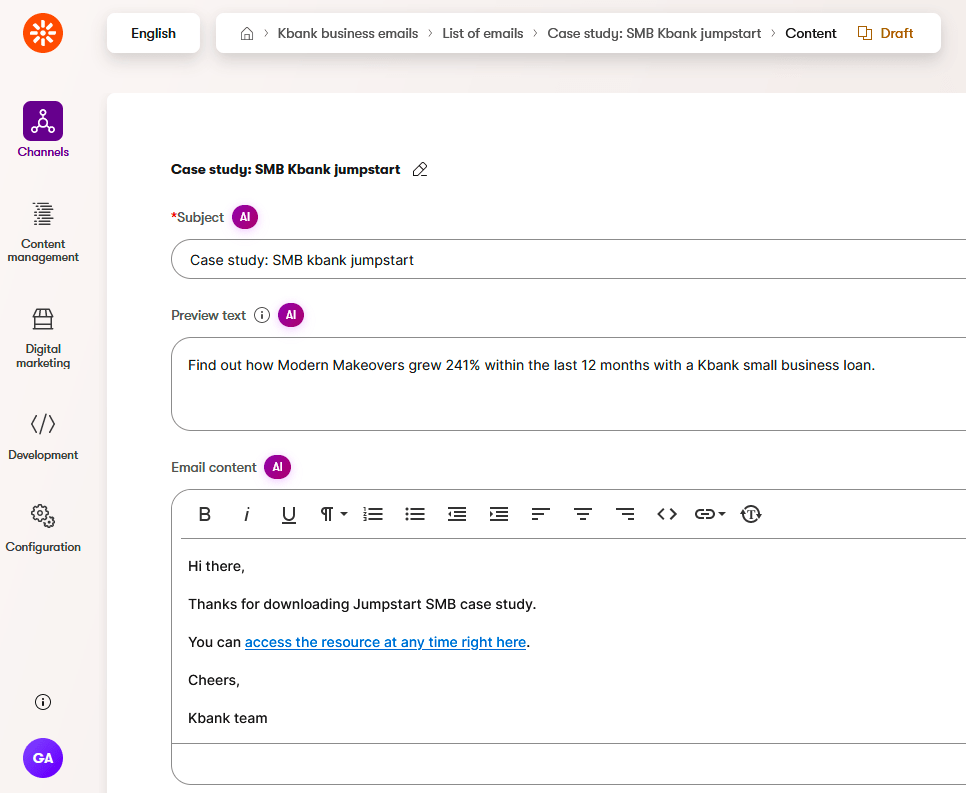Click the home breadcrumb icon
This screenshot has height=793, width=966.
click(x=247, y=33)
